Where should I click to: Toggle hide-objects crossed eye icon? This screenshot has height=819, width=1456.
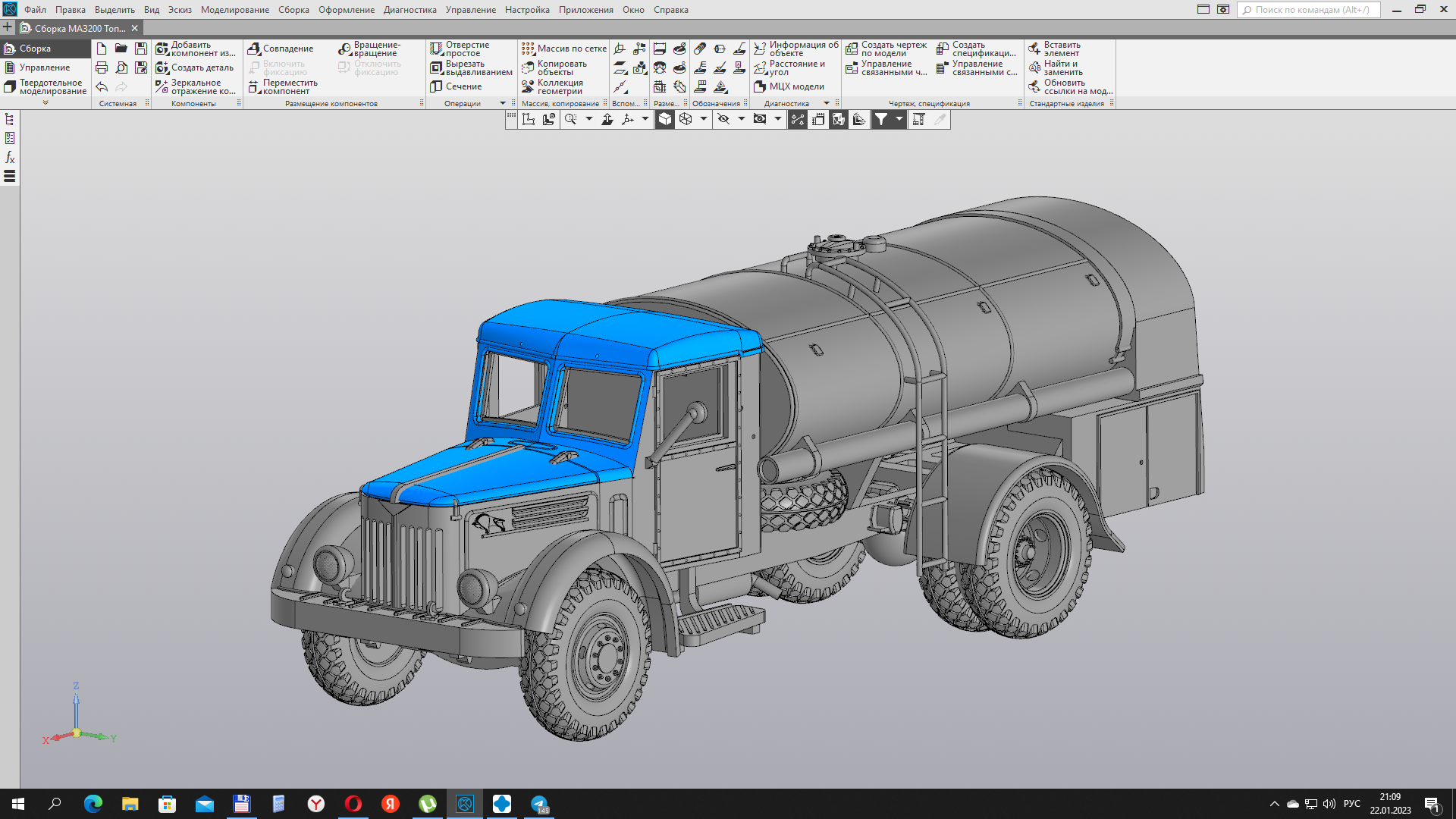coord(723,119)
